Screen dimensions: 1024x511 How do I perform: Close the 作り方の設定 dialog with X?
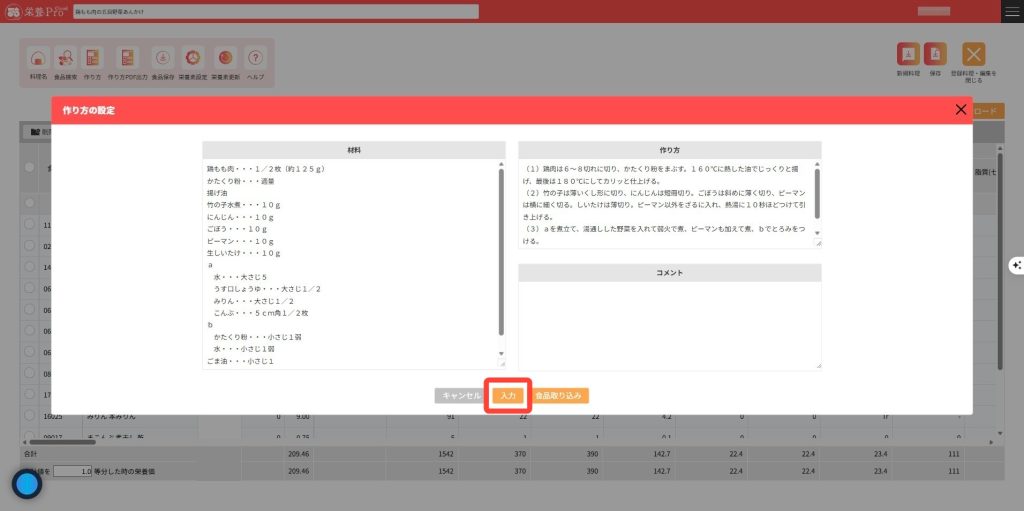pos(961,110)
